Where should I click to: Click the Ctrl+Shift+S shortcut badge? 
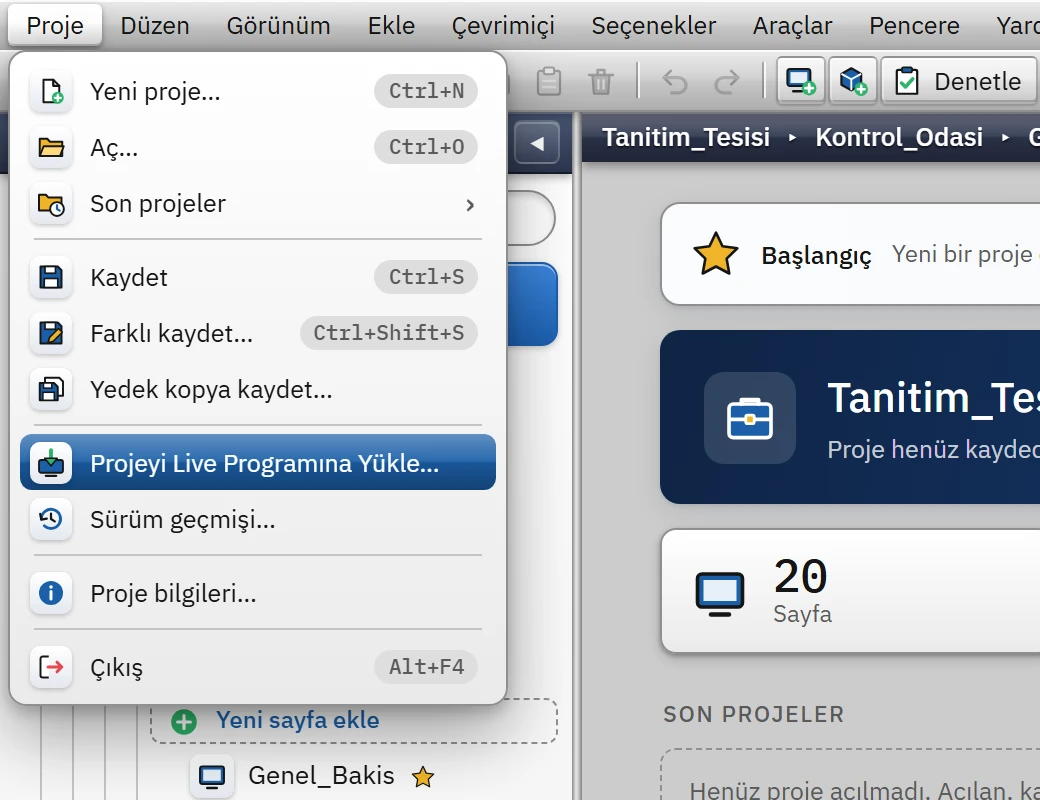click(389, 333)
